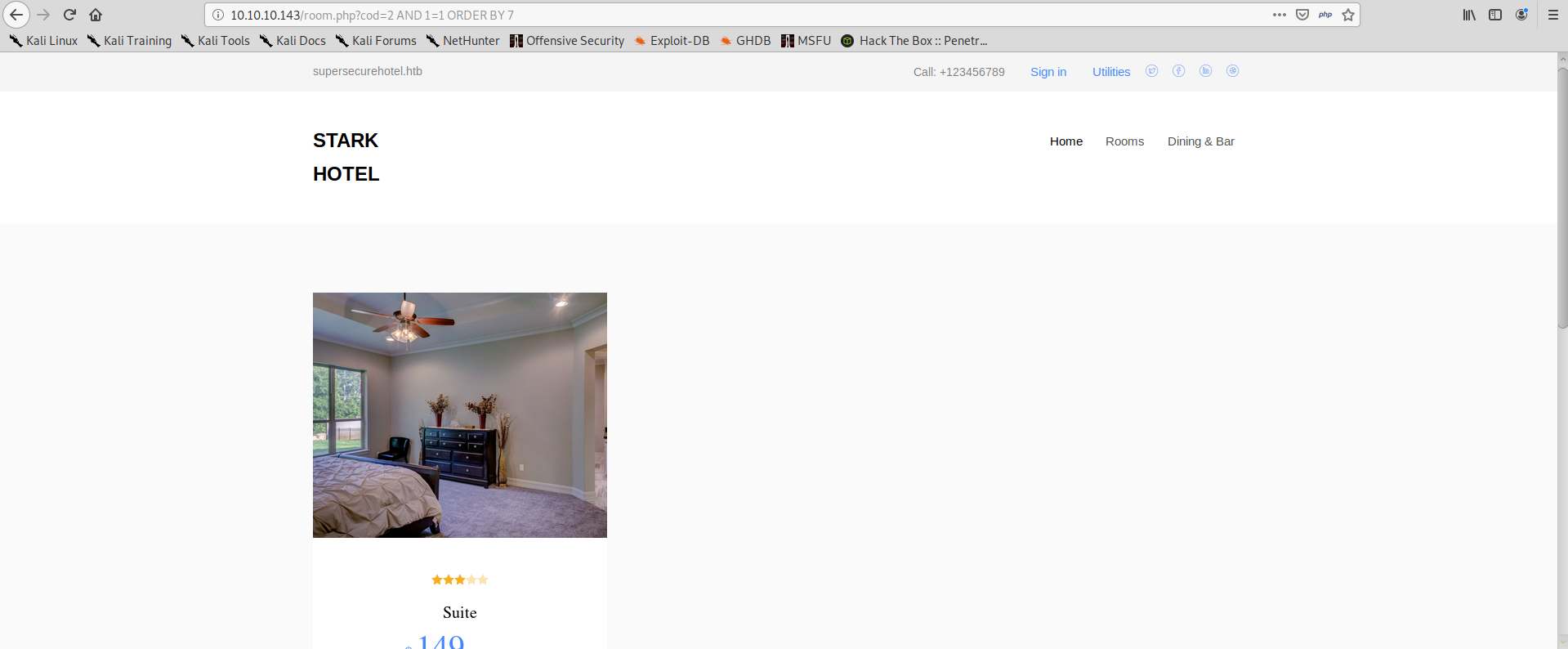Image resolution: width=1568 pixels, height=649 pixels.
Task: Open the NetHunter bookmark
Action: [462, 41]
